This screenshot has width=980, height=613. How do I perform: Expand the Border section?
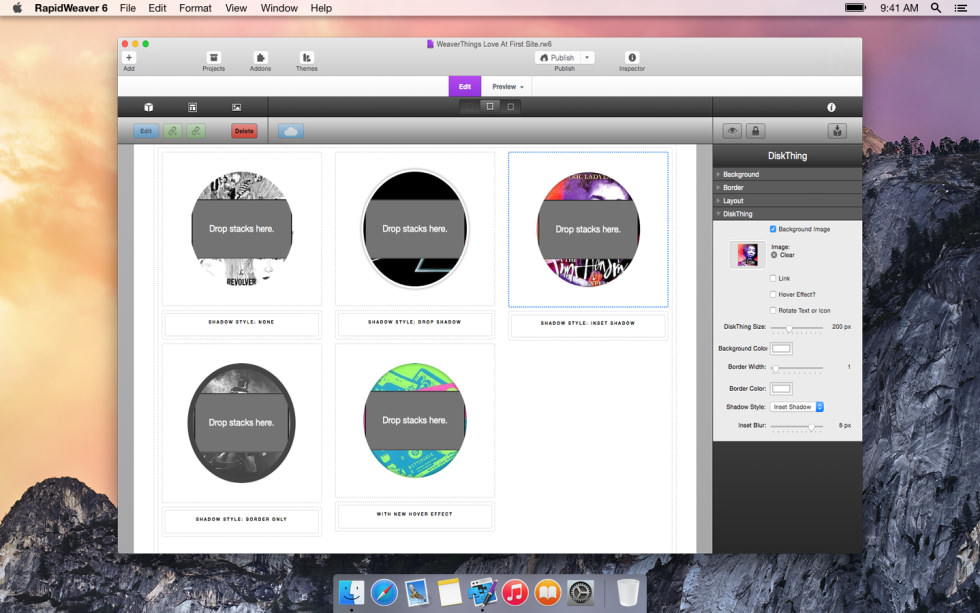click(788, 187)
